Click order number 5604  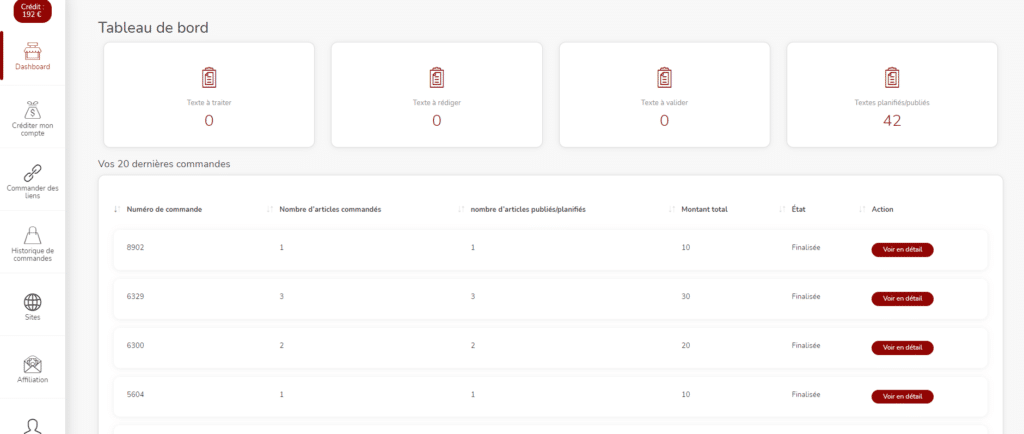click(135, 394)
